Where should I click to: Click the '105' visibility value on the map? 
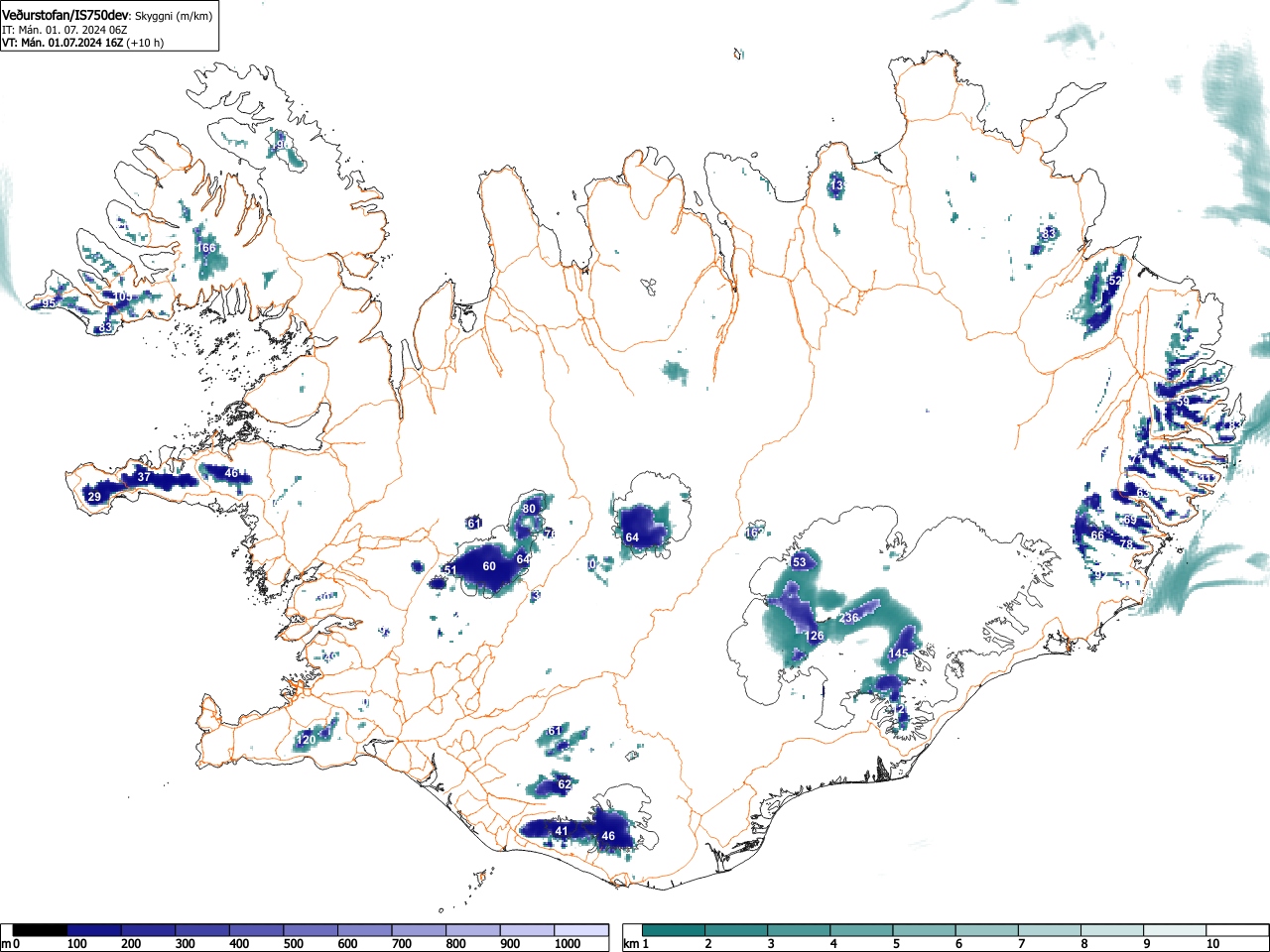tap(122, 297)
